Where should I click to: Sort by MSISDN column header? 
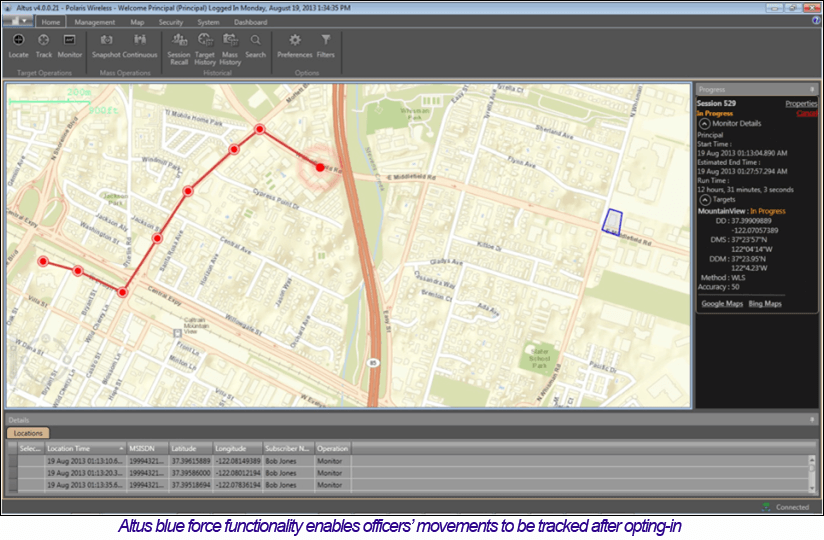(148, 449)
